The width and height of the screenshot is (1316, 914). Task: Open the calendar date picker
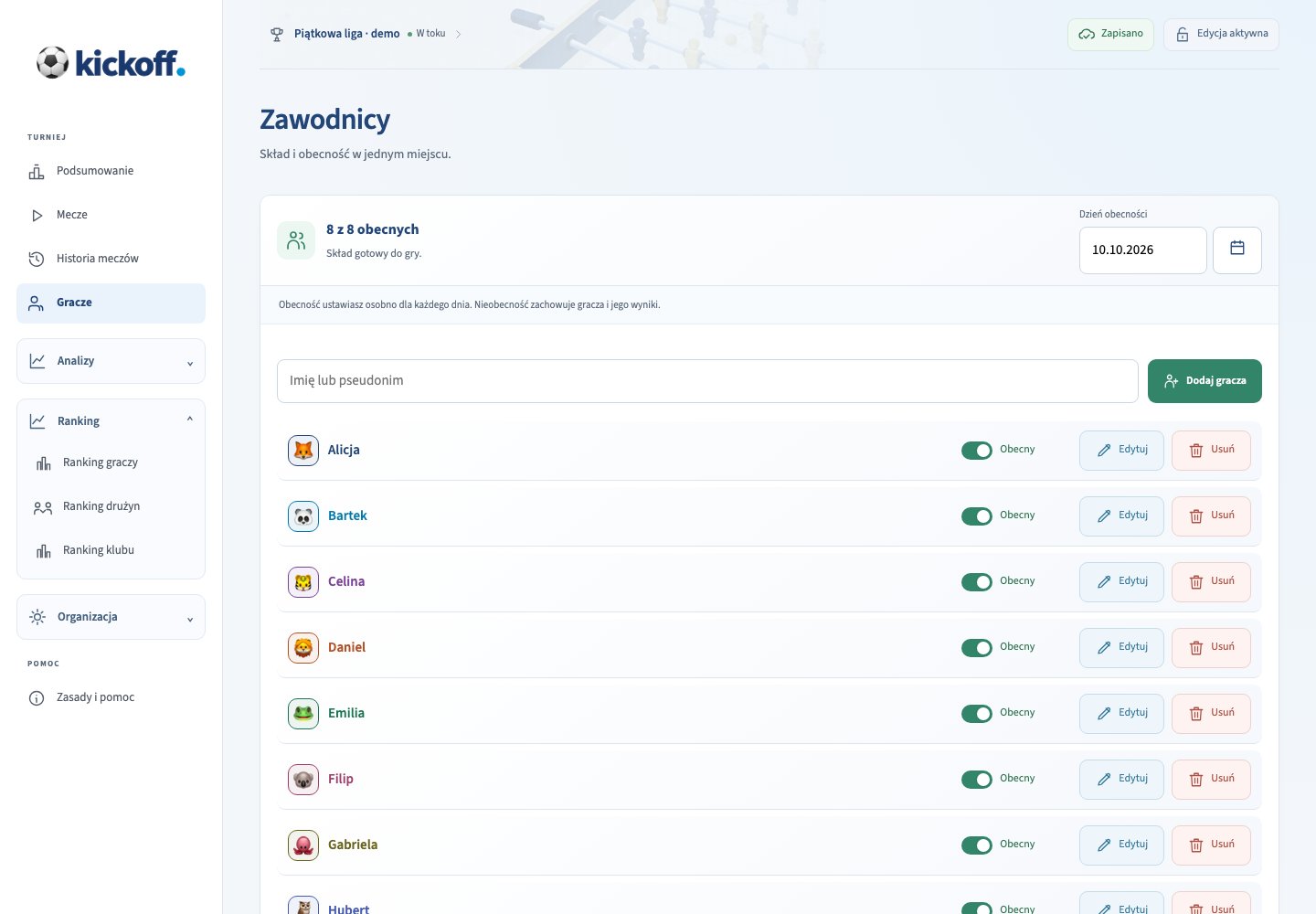[x=1237, y=250]
